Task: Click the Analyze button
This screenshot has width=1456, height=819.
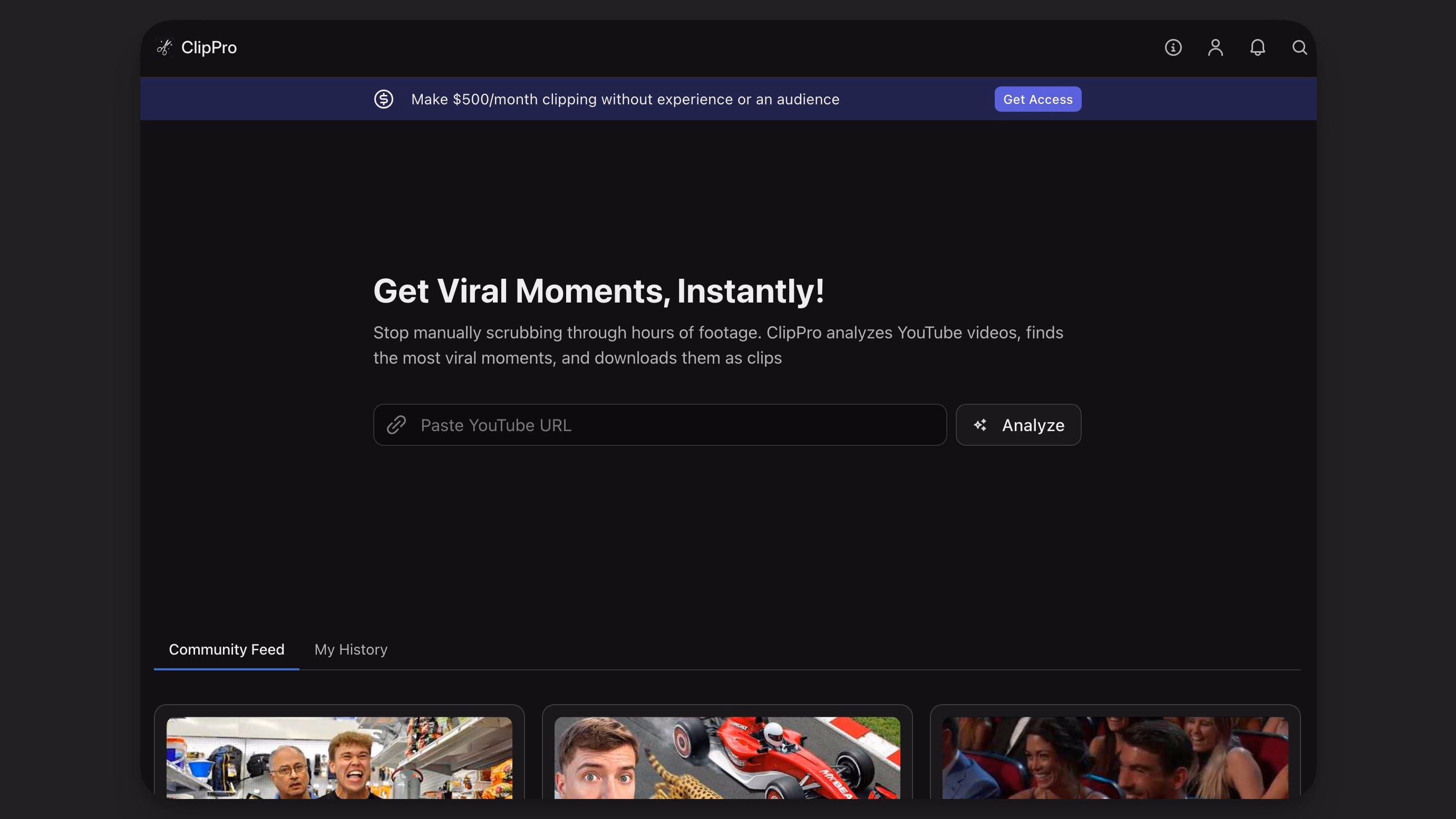Action: 1018,424
